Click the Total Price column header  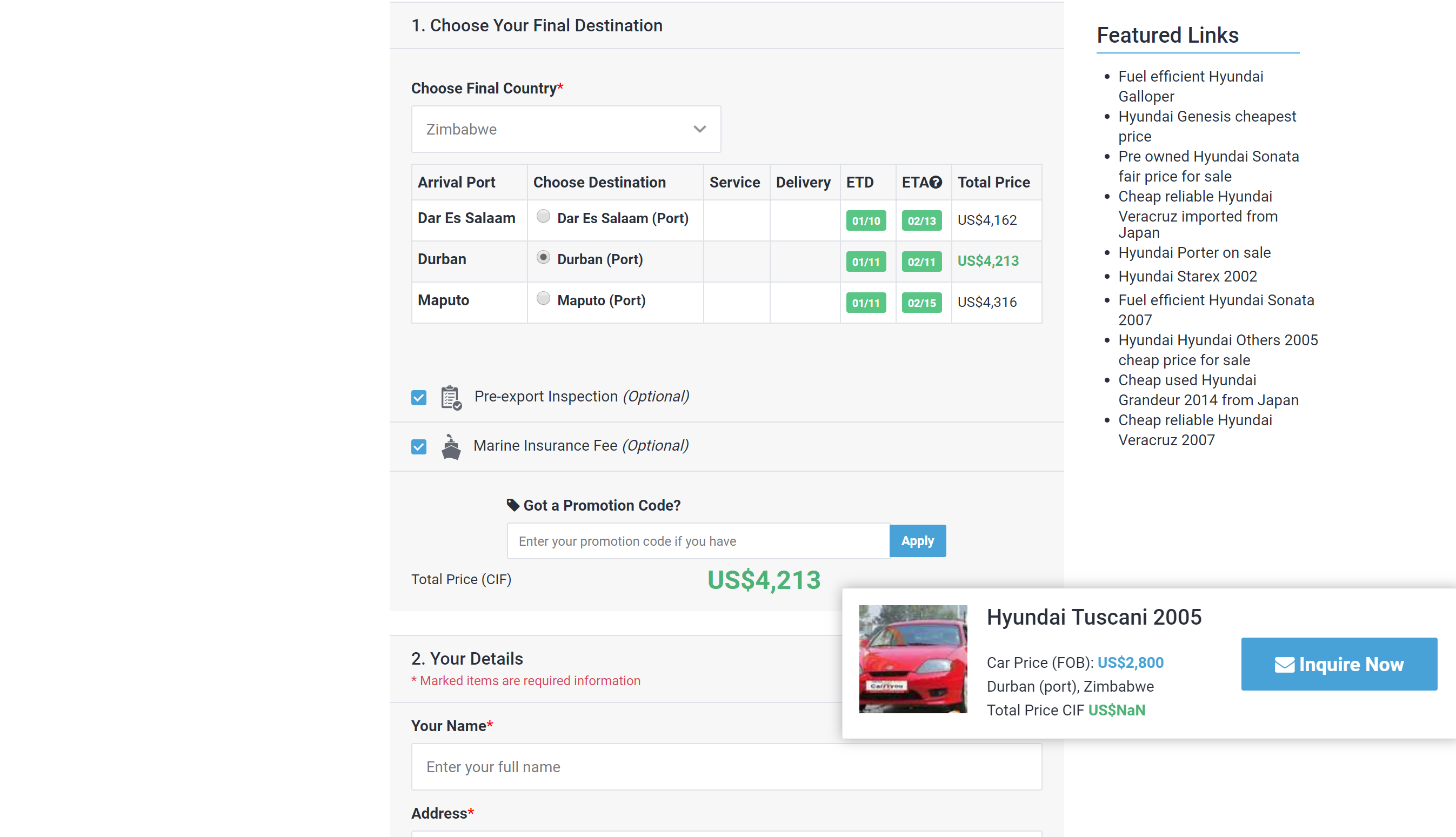[993, 182]
